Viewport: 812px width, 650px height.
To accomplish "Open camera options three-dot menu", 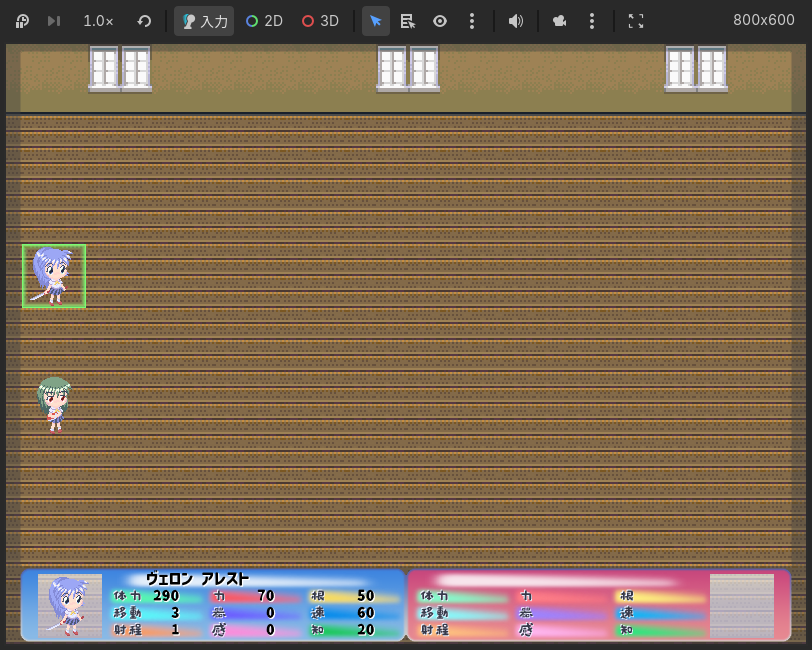I will click(592, 21).
